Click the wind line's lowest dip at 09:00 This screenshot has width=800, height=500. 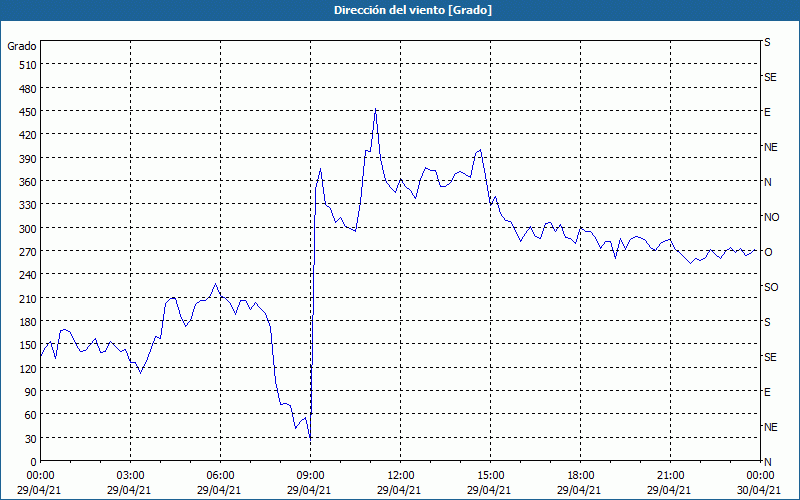point(310,438)
